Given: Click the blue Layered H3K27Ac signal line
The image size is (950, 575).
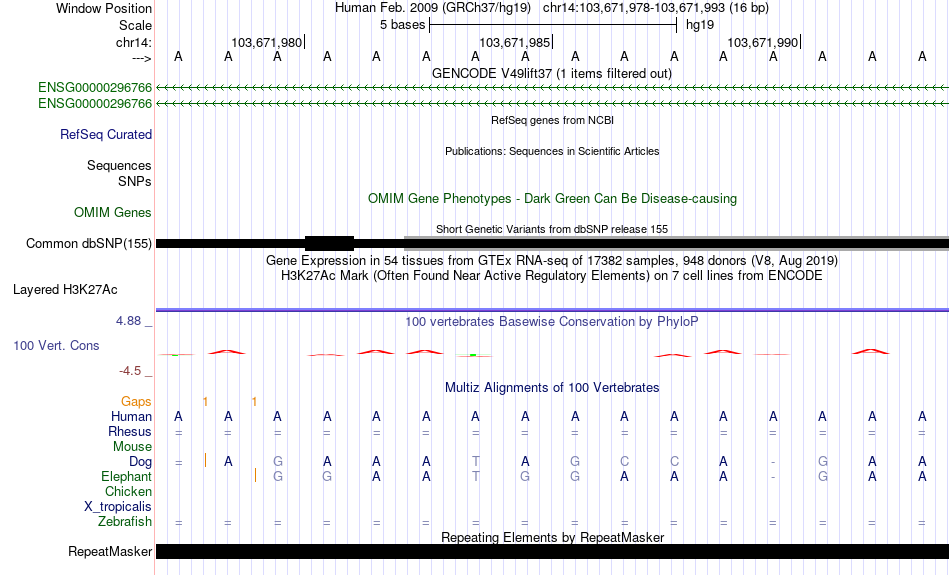Looking at the screenshot, I should pos(552,310).
